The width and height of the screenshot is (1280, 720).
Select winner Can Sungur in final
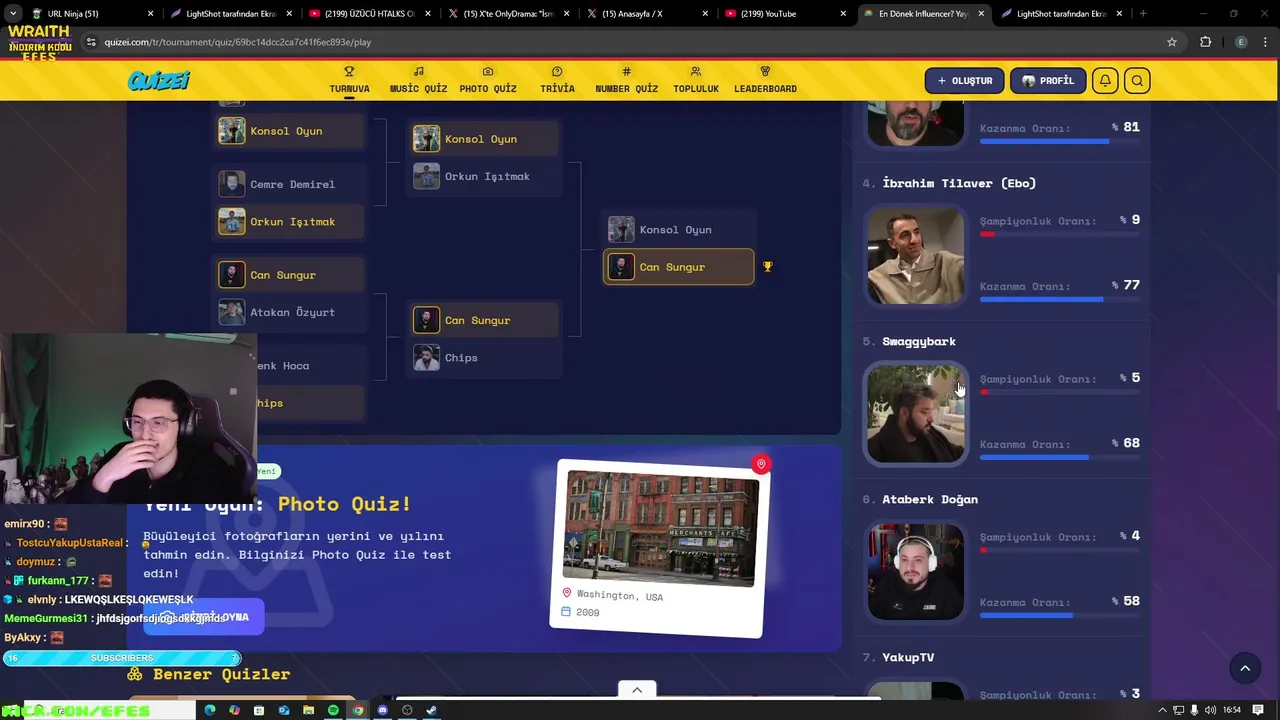[679, 267]
